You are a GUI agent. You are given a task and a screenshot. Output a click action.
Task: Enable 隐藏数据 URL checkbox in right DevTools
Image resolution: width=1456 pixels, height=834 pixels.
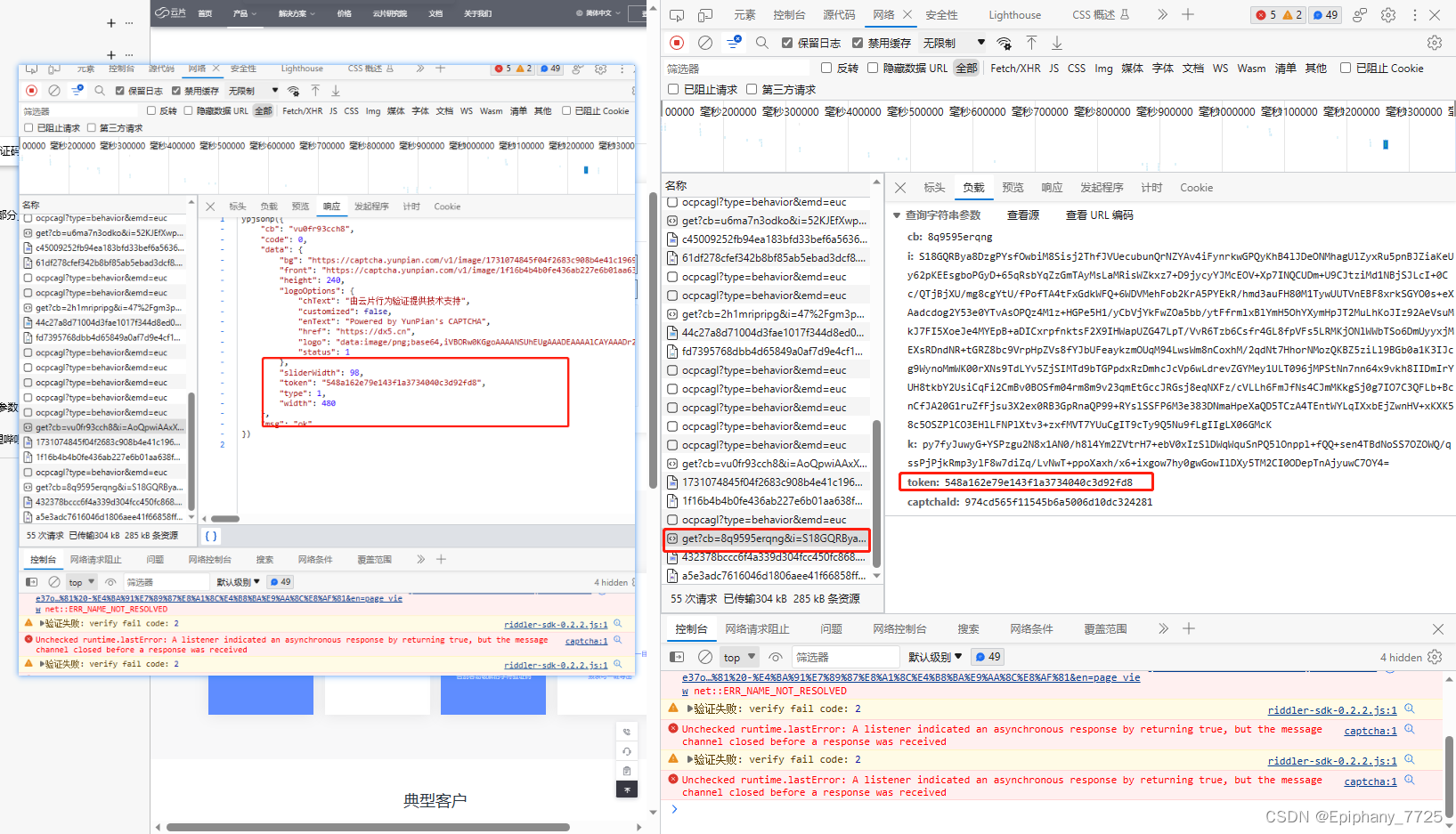[x=873, y=68]
